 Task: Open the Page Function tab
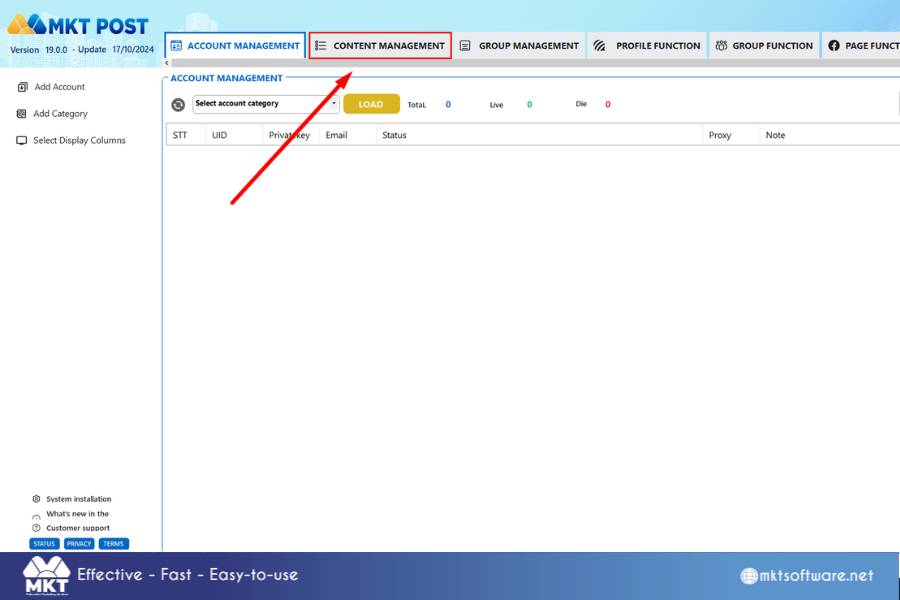[863, 45]
